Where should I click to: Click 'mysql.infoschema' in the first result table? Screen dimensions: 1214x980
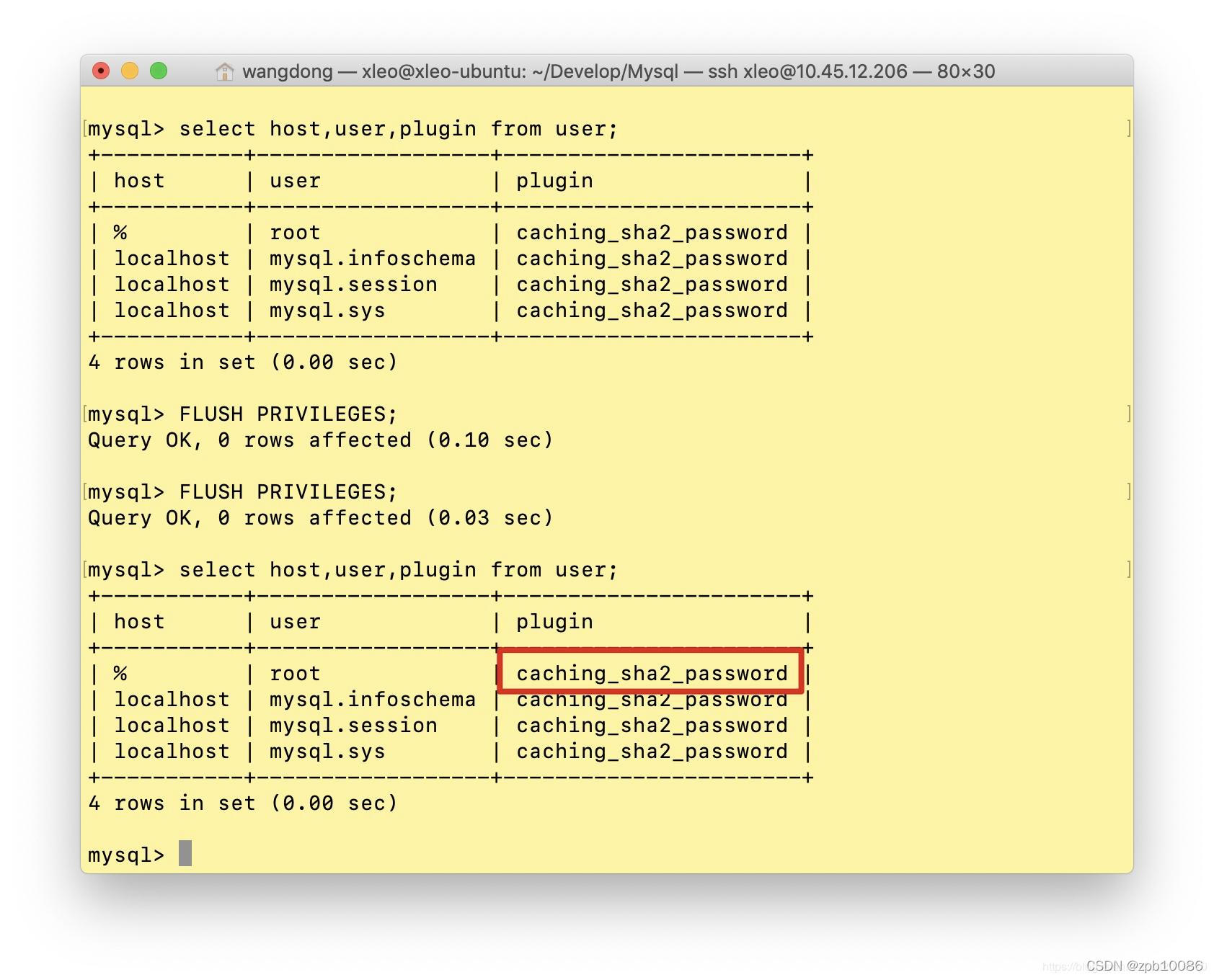coord(373,259)
